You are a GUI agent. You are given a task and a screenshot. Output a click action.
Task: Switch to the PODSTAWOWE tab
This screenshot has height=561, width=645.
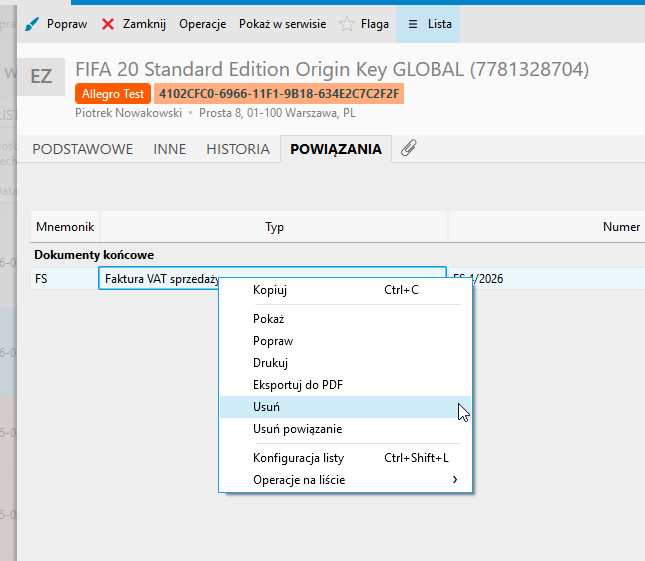83,149
